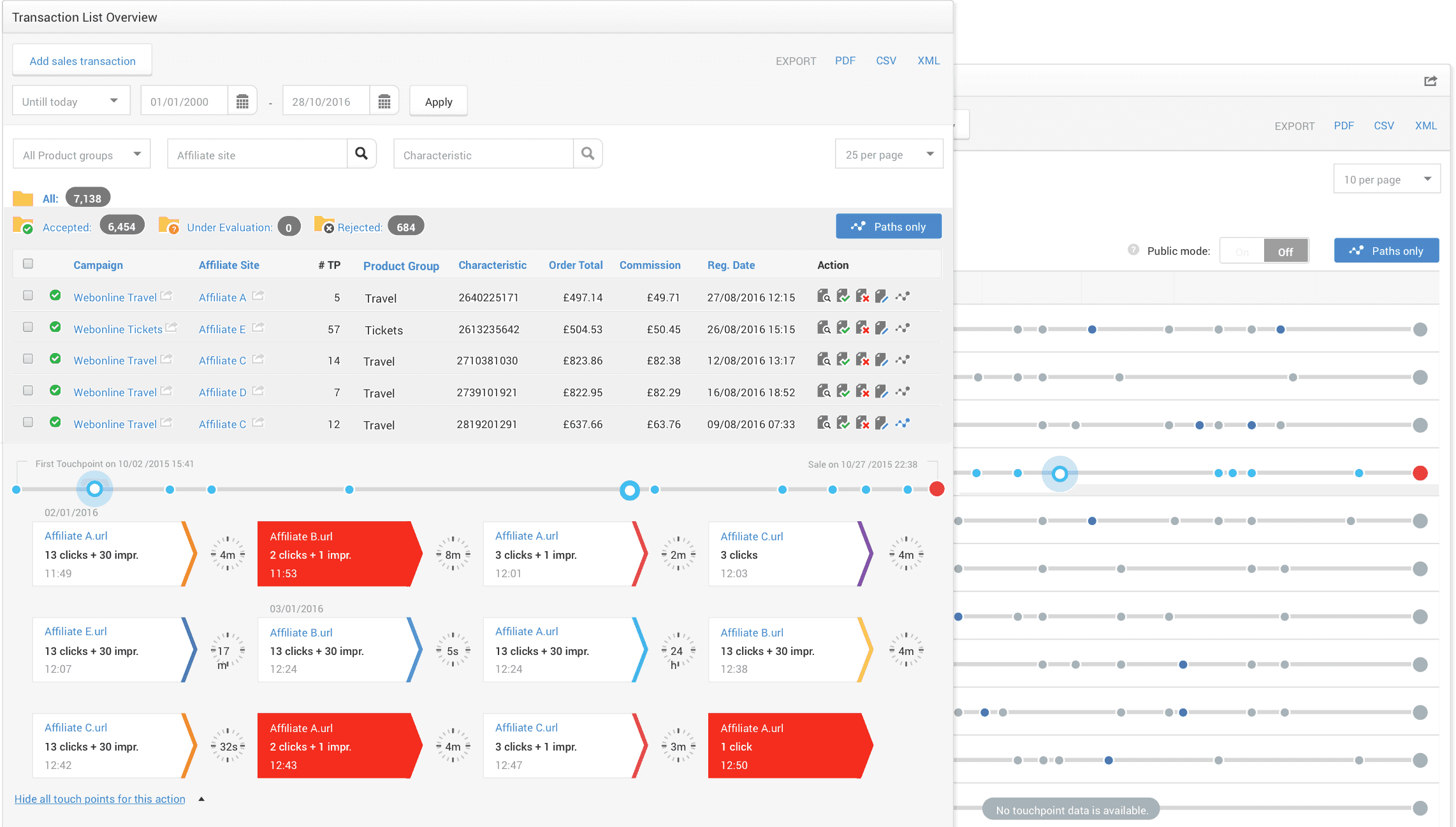Open the Untill today period dropdown
Viewport: 1456px width, 827px height.
[x=71, y=101]
